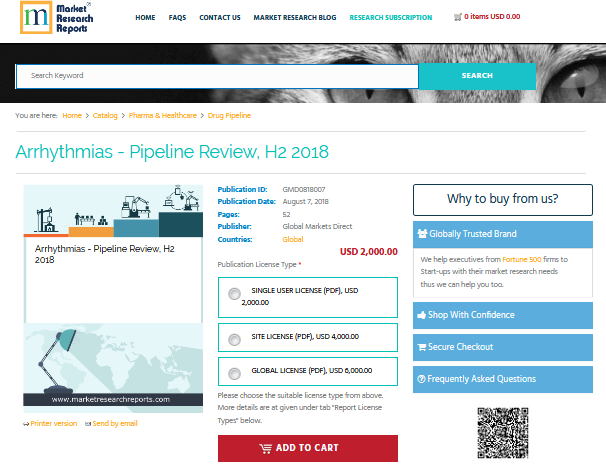Go to Drug Pipeline breadcrumb link

point(229,116)
